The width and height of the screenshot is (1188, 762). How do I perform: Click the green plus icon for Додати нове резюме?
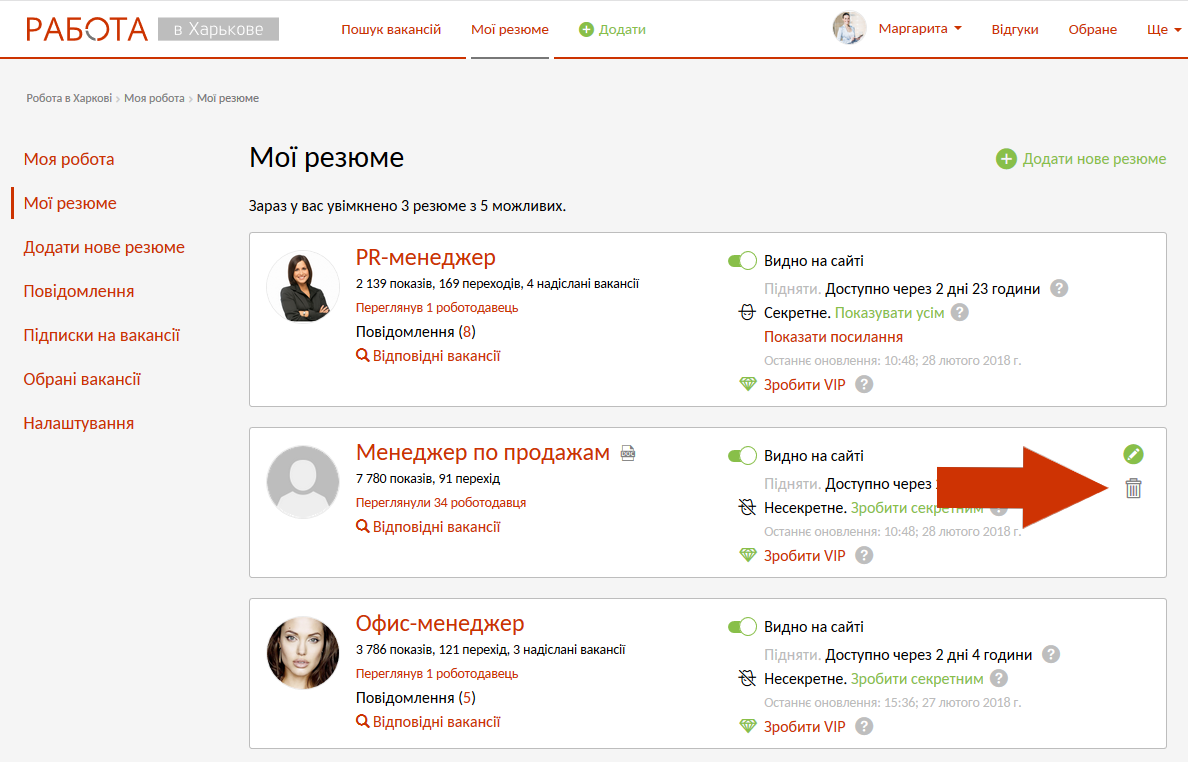tap(1006, 159)
